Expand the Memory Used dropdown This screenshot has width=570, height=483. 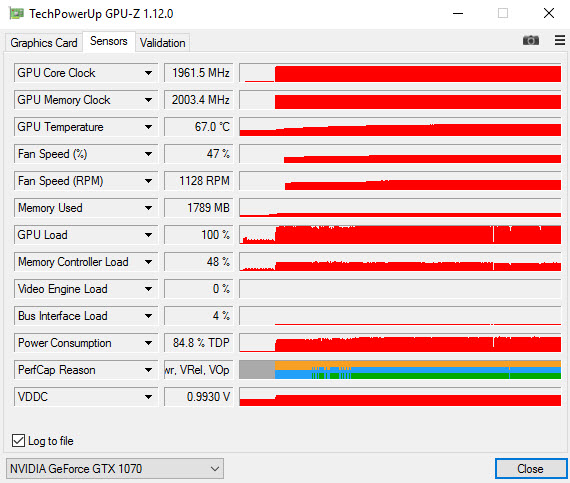[148, 208]
